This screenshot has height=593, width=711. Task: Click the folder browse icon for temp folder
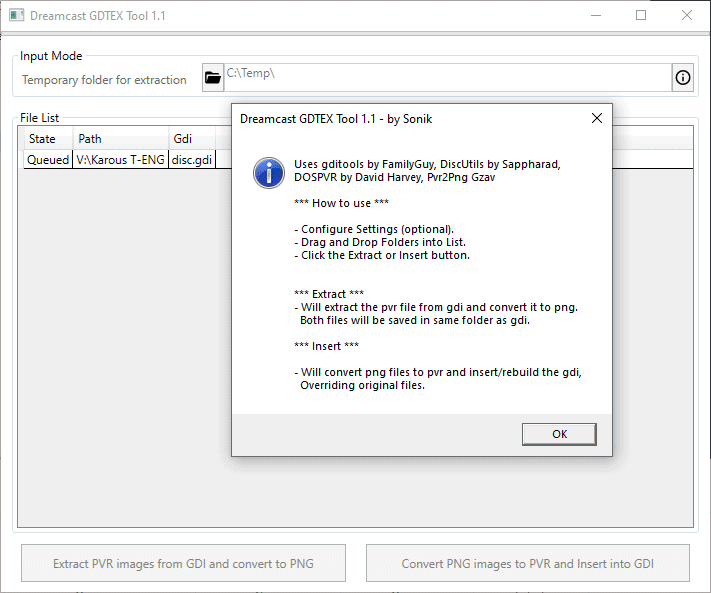pos(213,78)
